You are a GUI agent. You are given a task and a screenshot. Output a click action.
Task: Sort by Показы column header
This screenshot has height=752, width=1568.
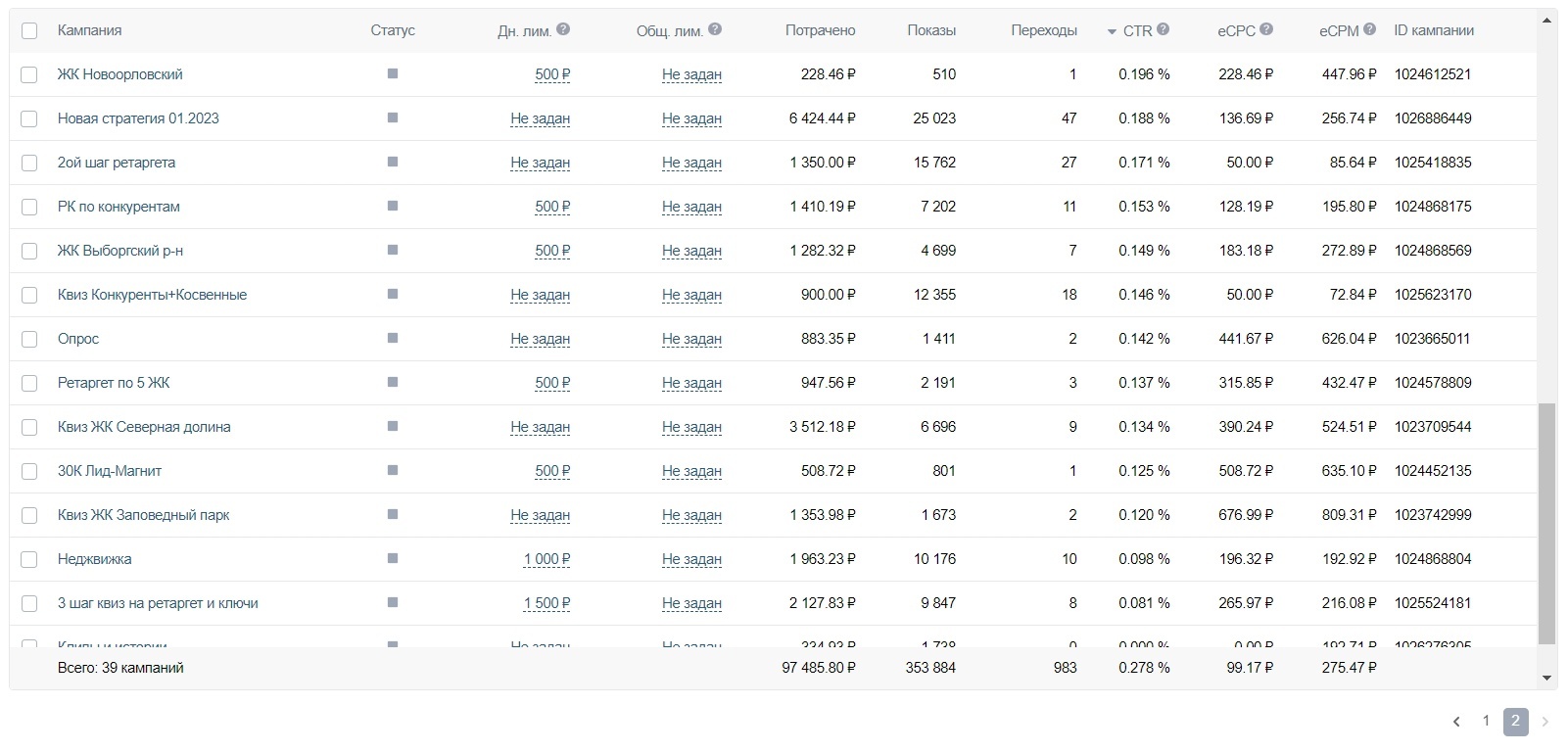point(931,30)
